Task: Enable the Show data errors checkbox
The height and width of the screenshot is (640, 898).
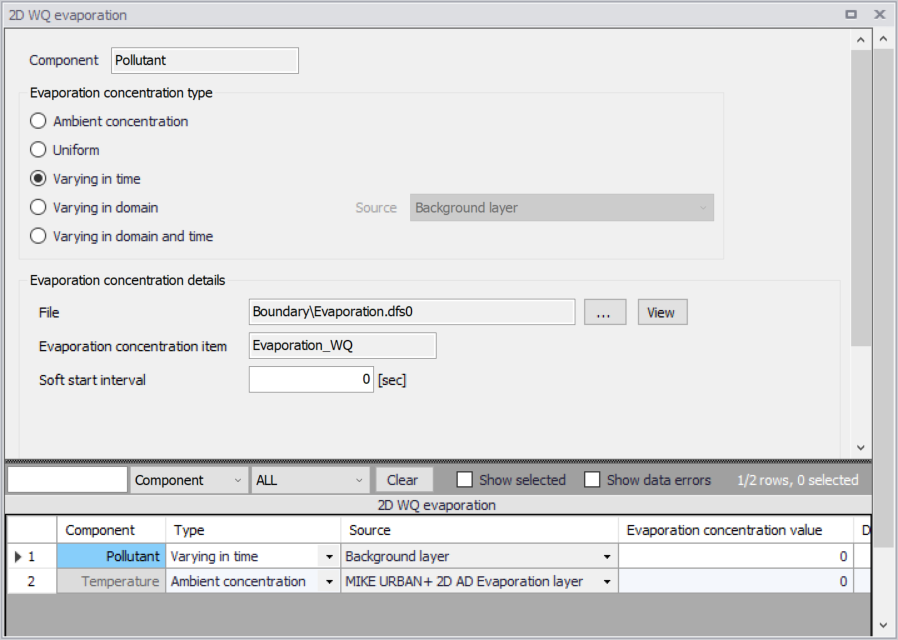Action: (592, 480)
